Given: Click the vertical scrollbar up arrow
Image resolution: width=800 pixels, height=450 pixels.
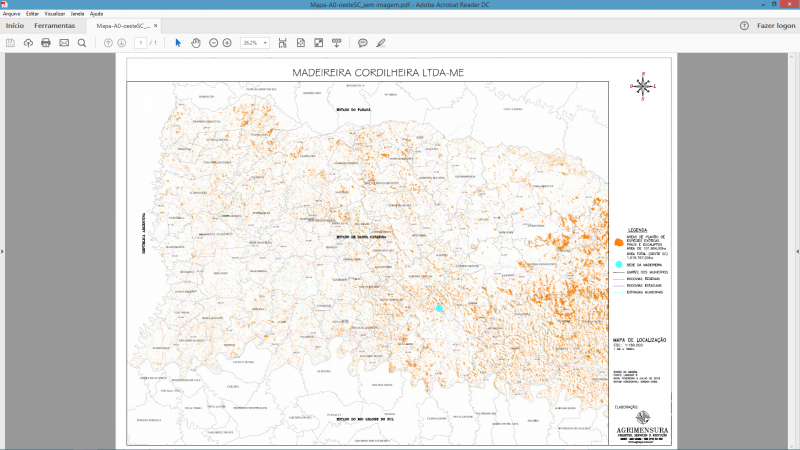Looking at the screenshot, I should (791, 56).
